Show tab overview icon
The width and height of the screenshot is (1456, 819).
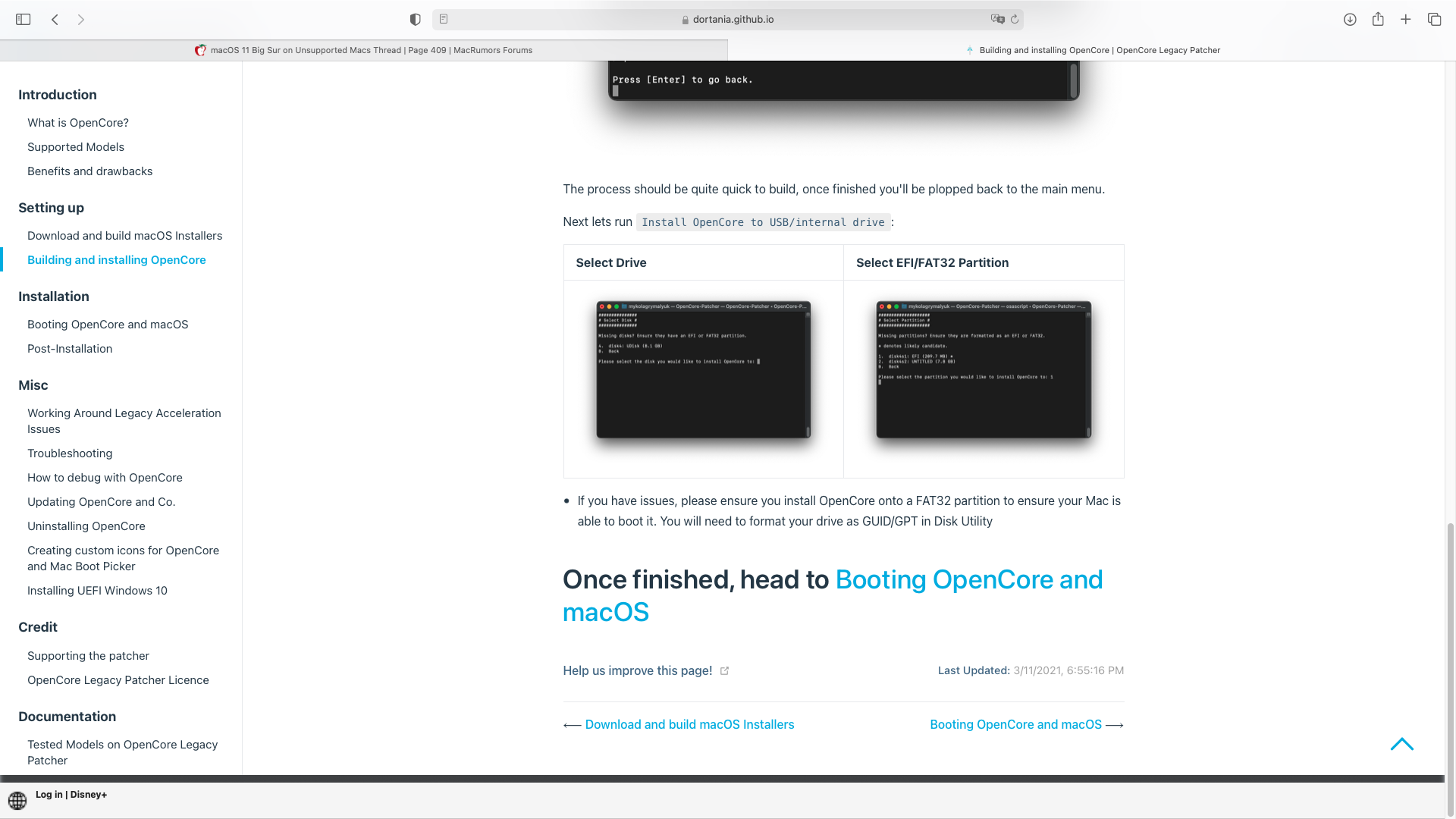1434,20
